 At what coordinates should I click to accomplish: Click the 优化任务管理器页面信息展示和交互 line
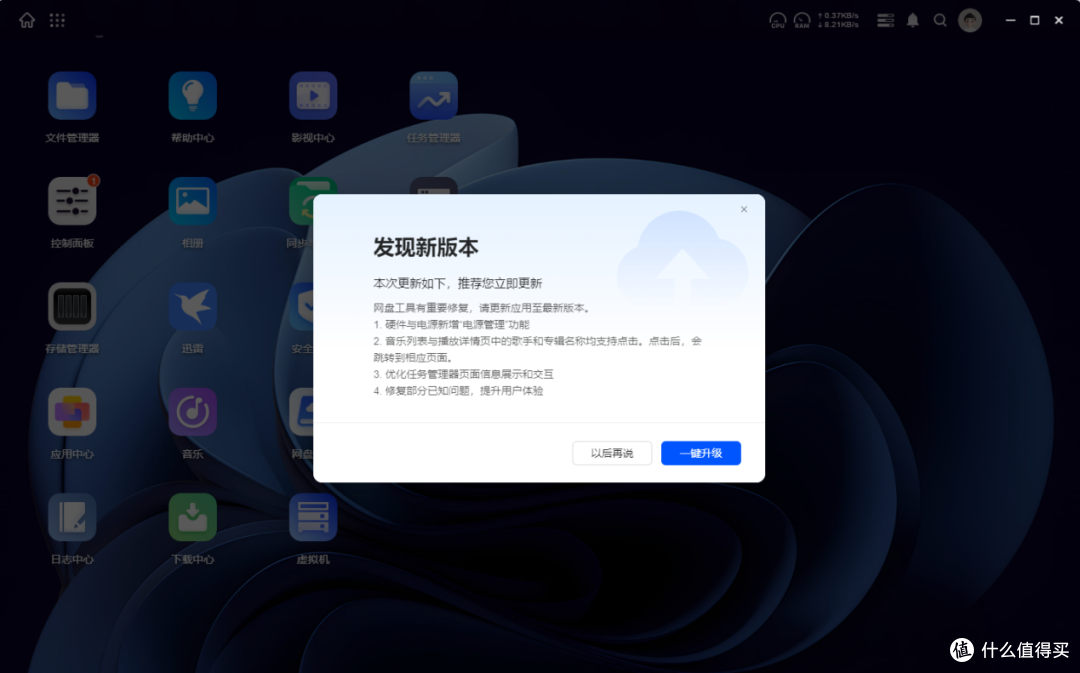tap(464, 374)
